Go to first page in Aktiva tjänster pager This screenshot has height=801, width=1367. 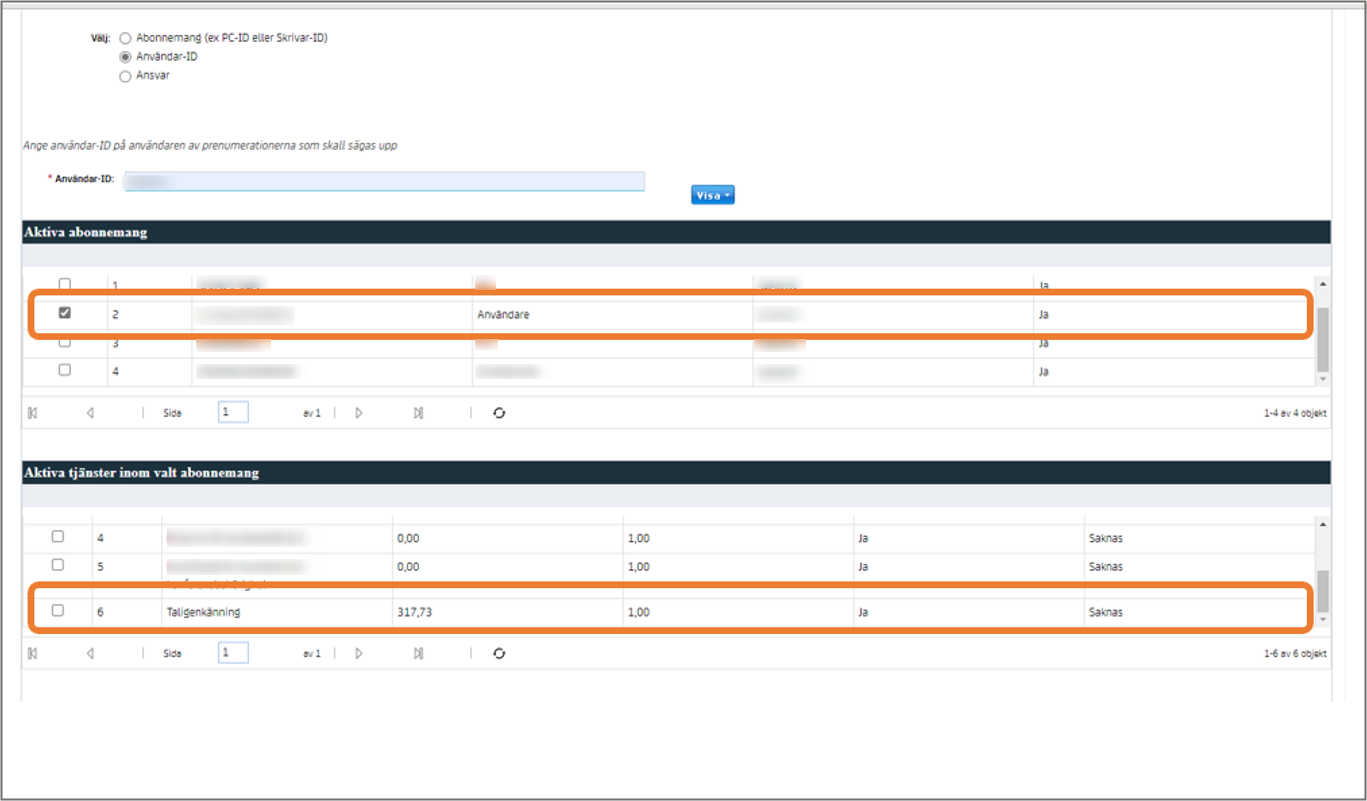[x=33, y=653]
